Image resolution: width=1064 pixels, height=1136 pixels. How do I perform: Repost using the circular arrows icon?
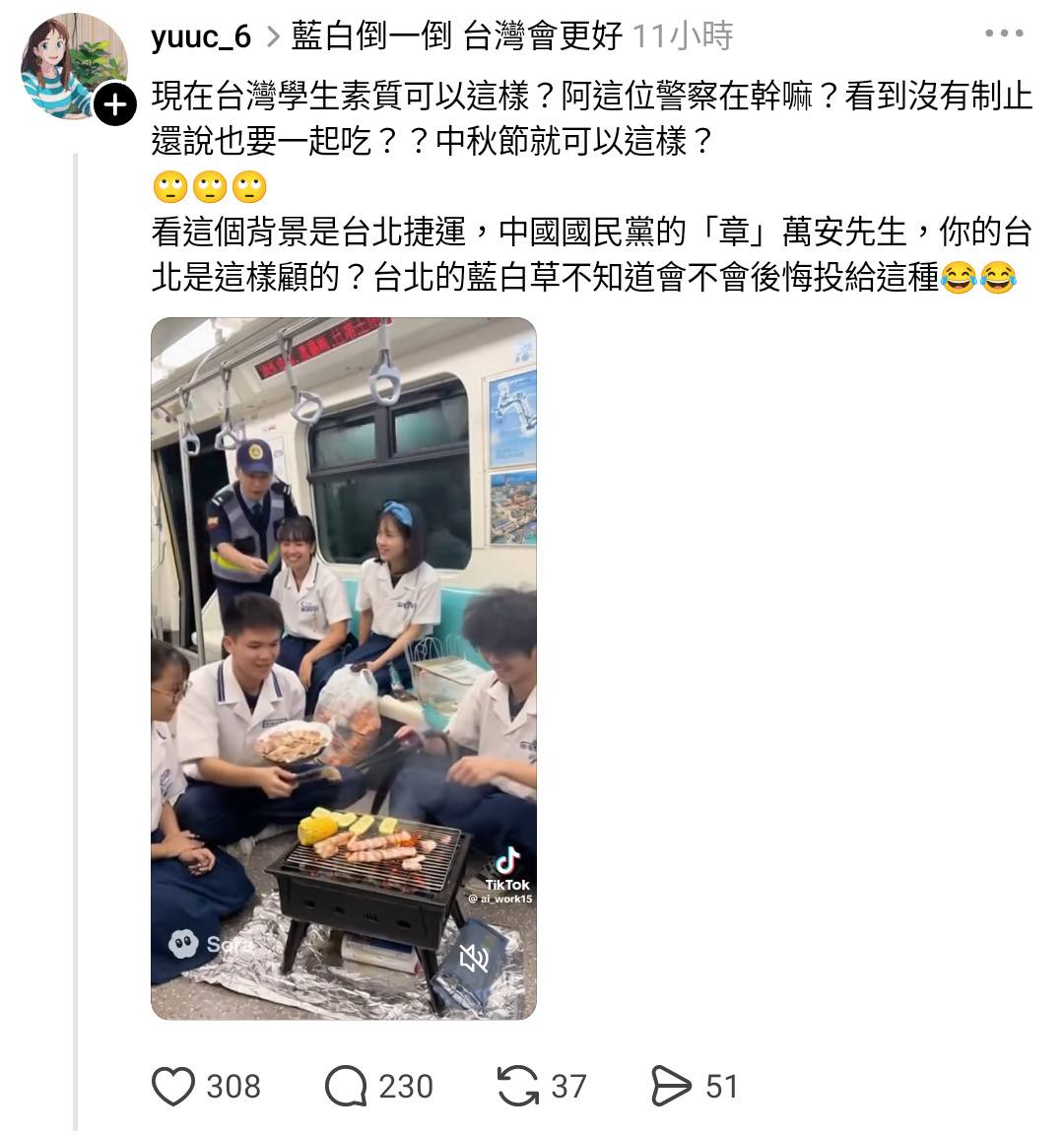coord(518,1086)
